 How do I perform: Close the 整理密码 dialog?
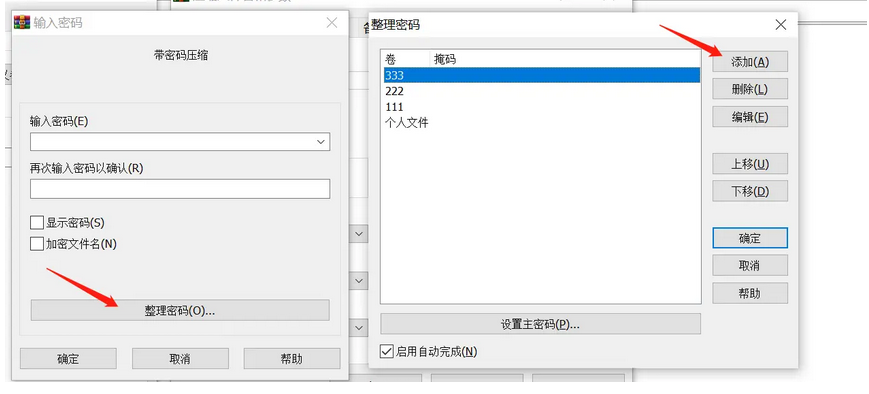pos(780,25)
